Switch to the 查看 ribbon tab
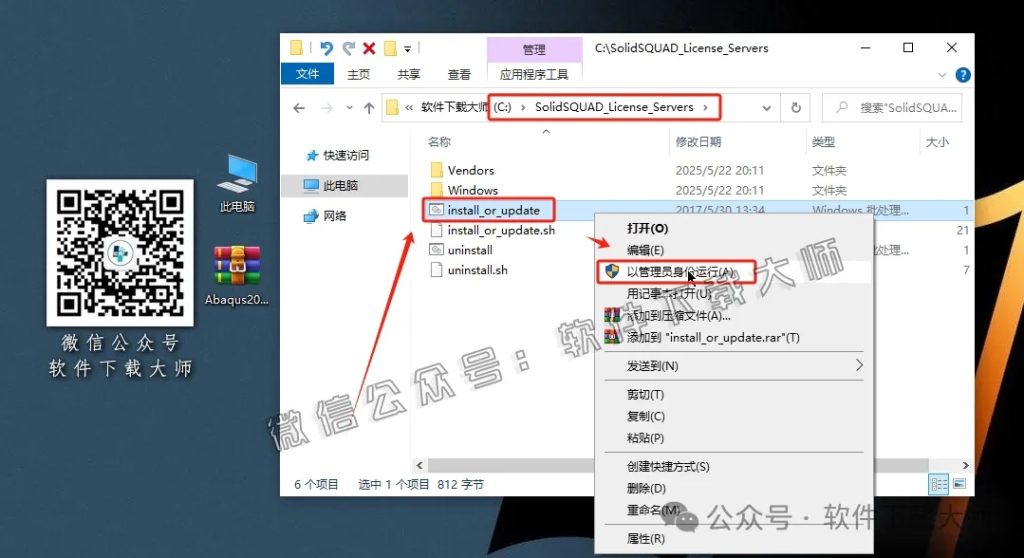Viewport: 1024px width, 558px height. tap(458, 74)
